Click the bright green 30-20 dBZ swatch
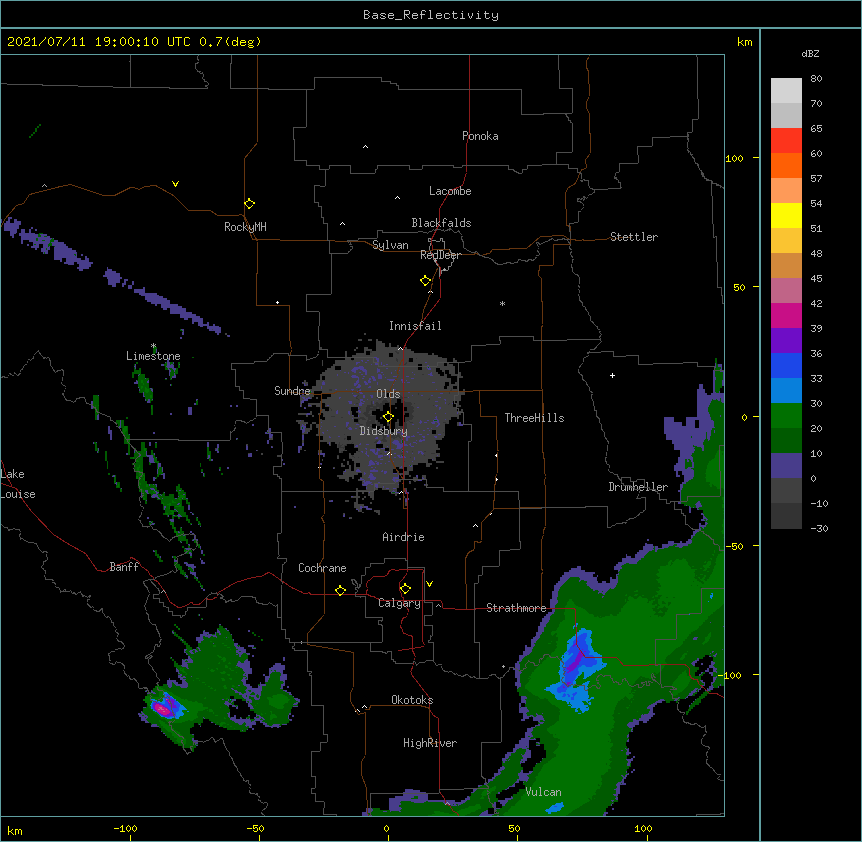 [x=786, y=416]
